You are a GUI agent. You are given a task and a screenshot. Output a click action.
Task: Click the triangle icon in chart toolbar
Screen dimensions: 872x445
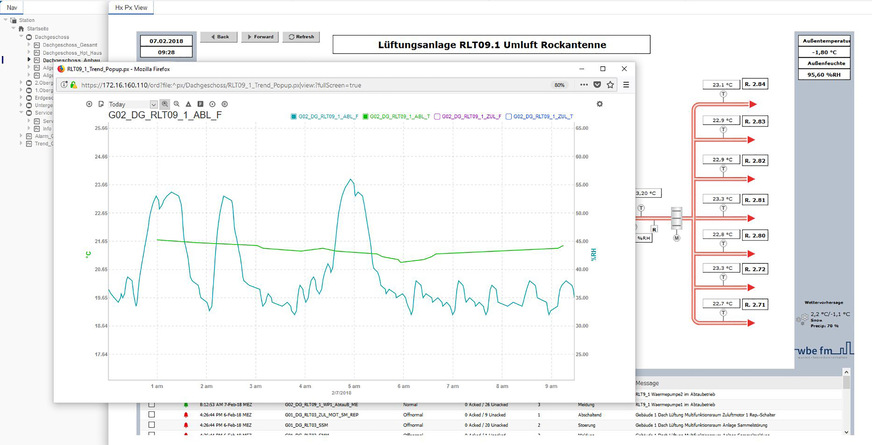tap(188, 103)
